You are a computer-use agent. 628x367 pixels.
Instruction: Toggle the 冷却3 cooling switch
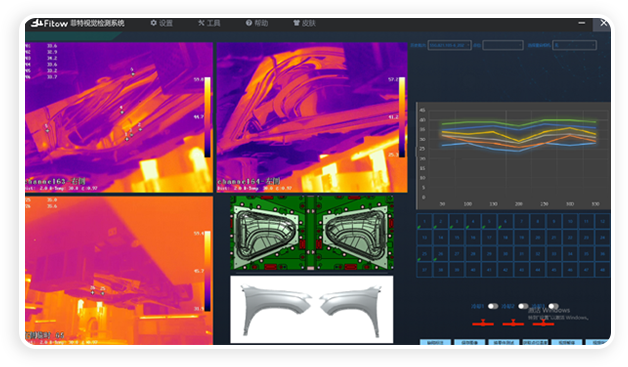click(554, 306)
